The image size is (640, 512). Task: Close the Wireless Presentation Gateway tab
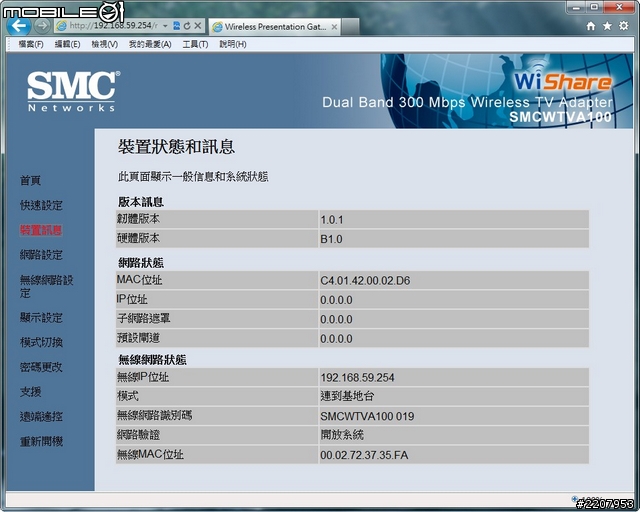click(334, 27)
